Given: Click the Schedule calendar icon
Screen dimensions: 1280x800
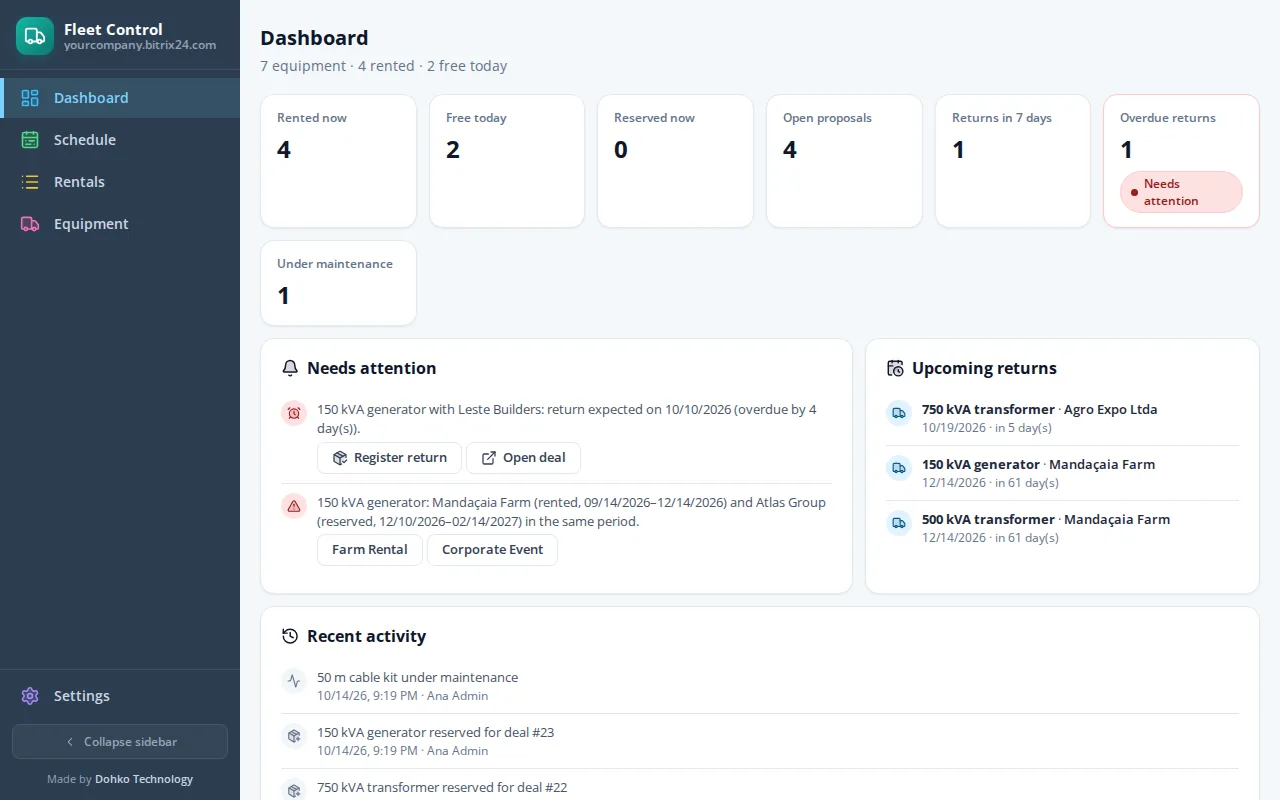Looking at the screenshot, I should pos(30,140).
